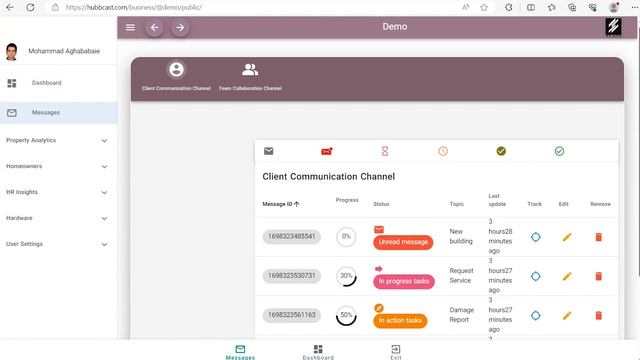Select Exit in bottom navigation
This screenshot has height=360, width=640.
(396, 352)
